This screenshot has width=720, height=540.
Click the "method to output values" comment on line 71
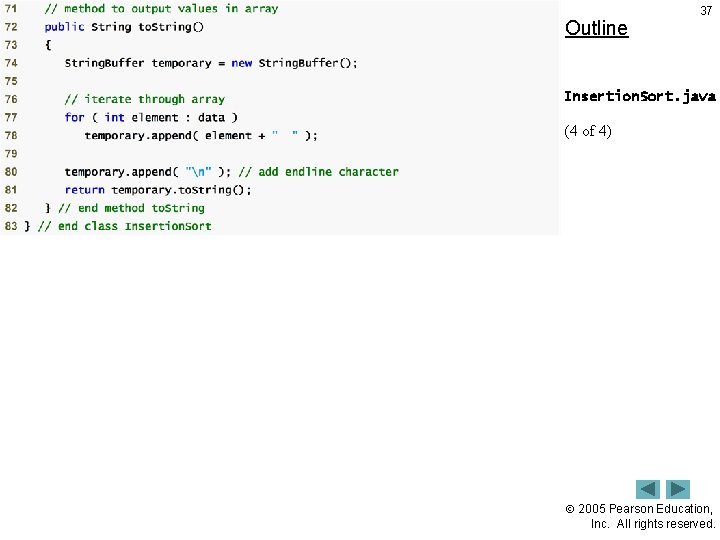tap(161, 9)
